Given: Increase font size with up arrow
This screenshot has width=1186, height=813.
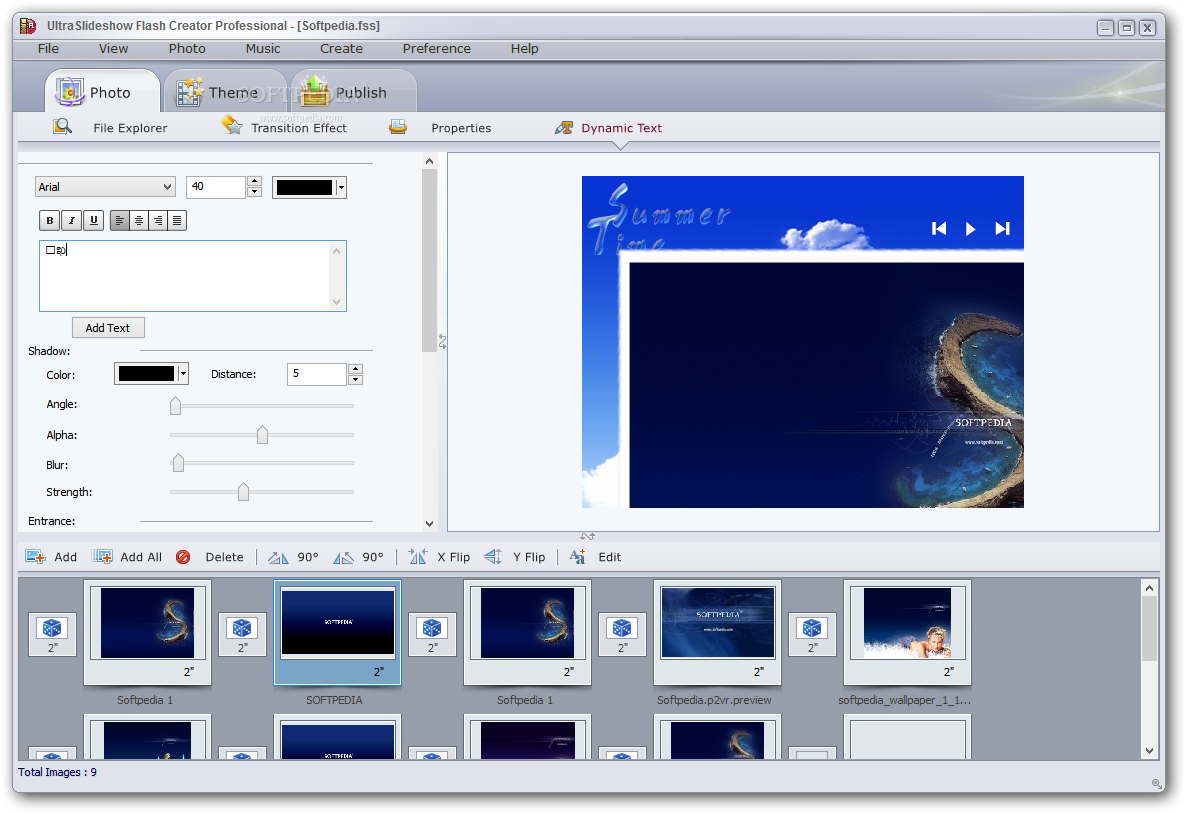Looking at the screenshot, I should 255,182.
